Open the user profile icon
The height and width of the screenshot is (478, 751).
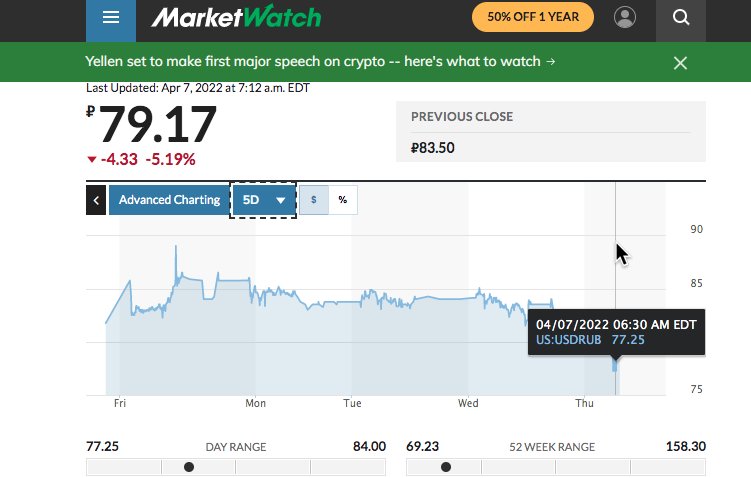pyautogui.click(x=625, y=17)
